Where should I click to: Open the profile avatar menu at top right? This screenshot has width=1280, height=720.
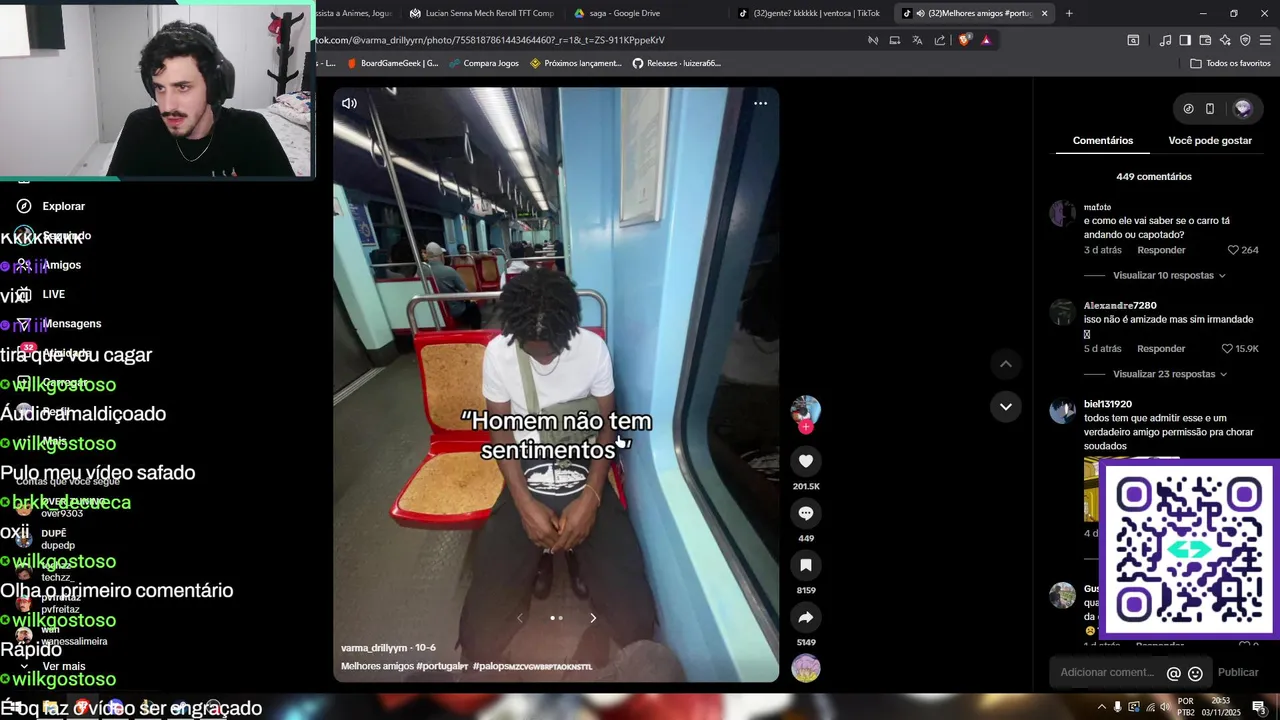(1243, 109)
